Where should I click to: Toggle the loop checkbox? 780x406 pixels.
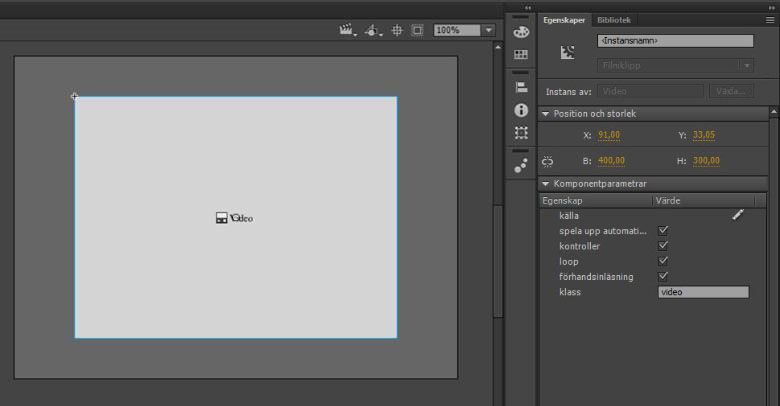tap(663, 261)
